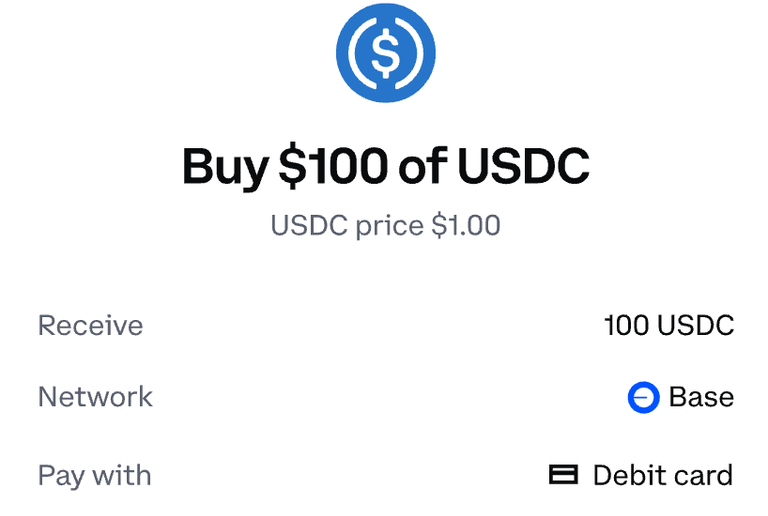This screenshot has height=516, width=768.
Task: Click the Pay with label
Action: tap(95, 476)
